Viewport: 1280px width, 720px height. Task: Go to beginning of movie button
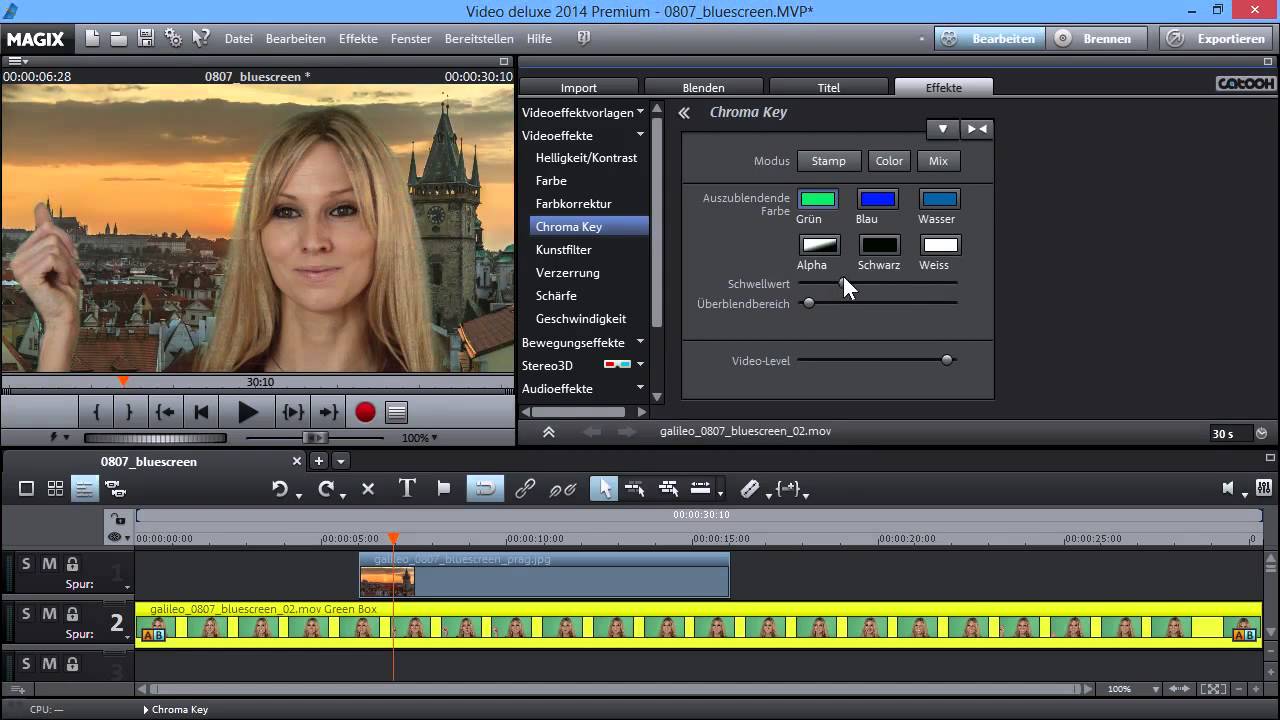(x=201, y=412)
